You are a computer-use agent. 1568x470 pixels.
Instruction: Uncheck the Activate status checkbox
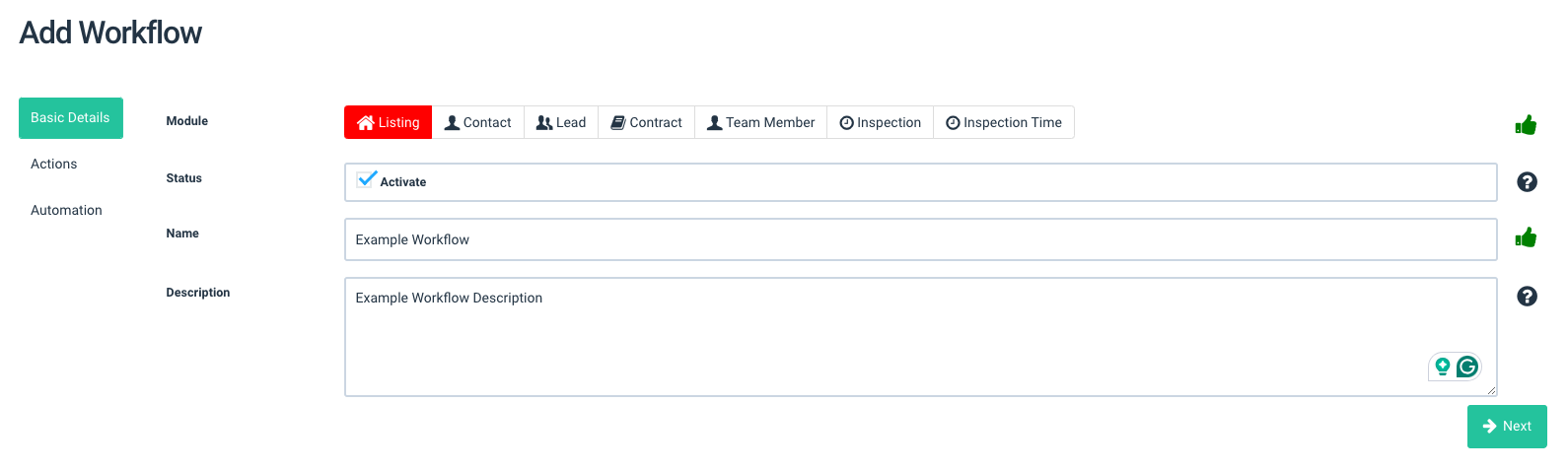coord(367,179)
